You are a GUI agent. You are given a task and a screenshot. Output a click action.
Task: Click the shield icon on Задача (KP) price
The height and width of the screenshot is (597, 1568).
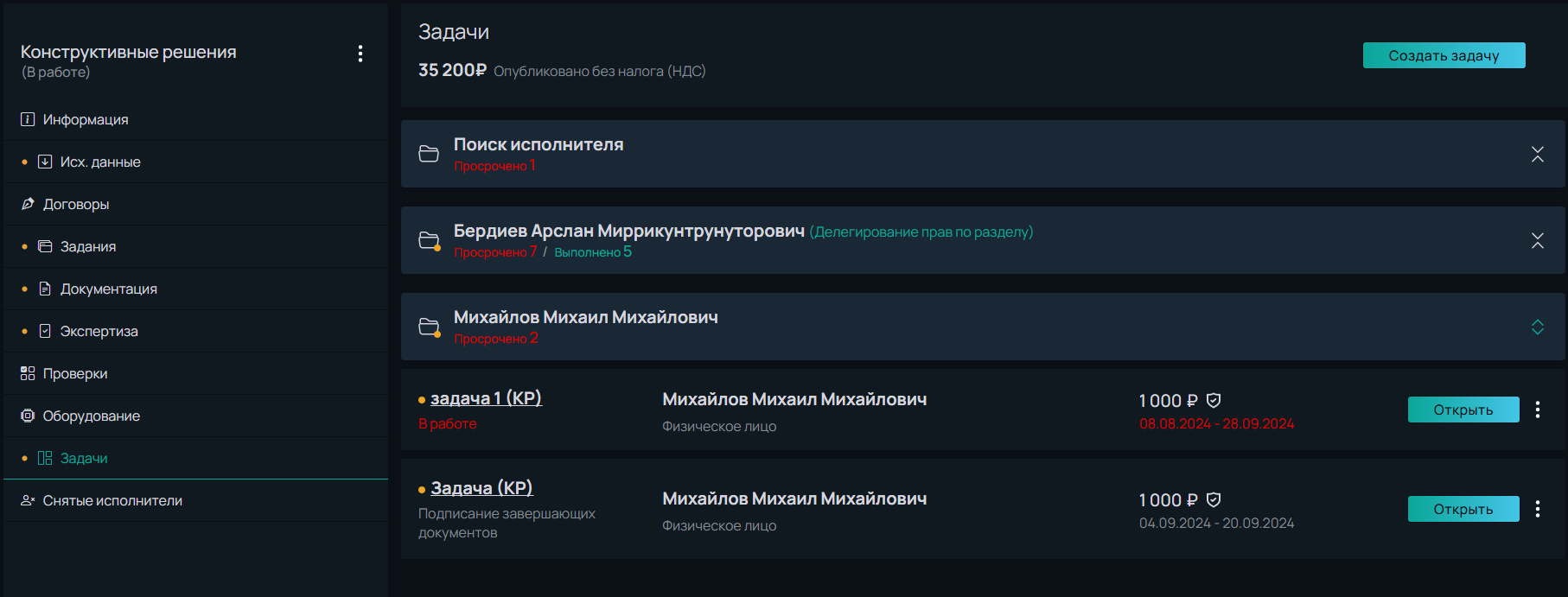pos(1214,499)
